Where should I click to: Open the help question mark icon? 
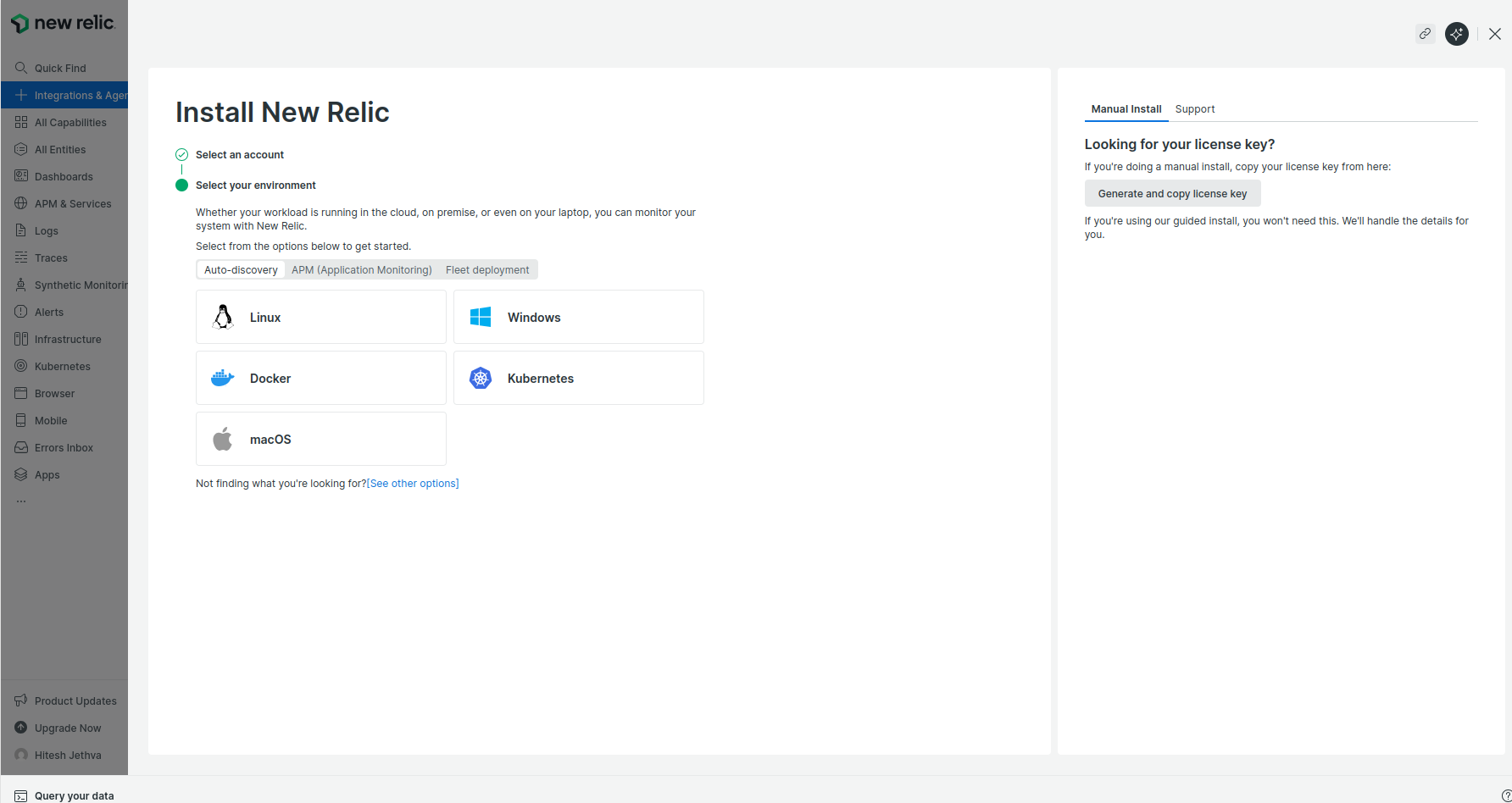point(1505,795)
